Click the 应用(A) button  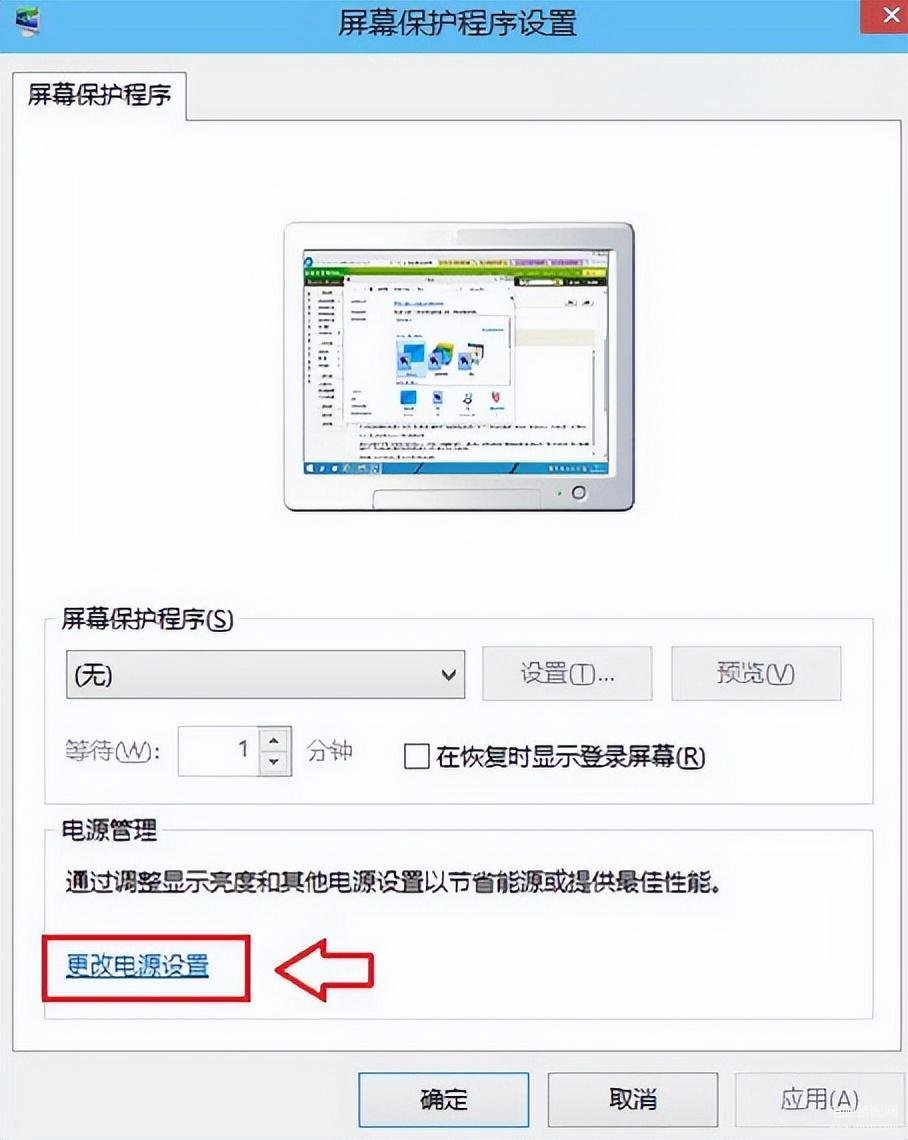click(820, 1099)
